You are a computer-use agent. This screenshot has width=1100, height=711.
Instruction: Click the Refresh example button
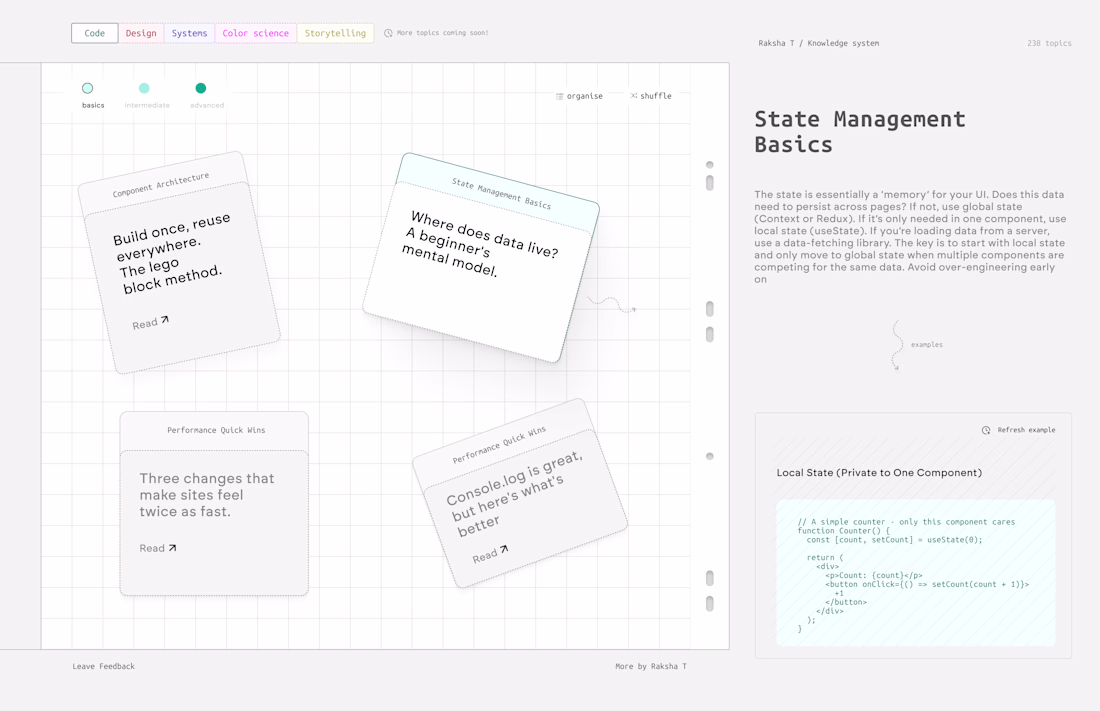pyautogui.click(x=1019, y=430)
